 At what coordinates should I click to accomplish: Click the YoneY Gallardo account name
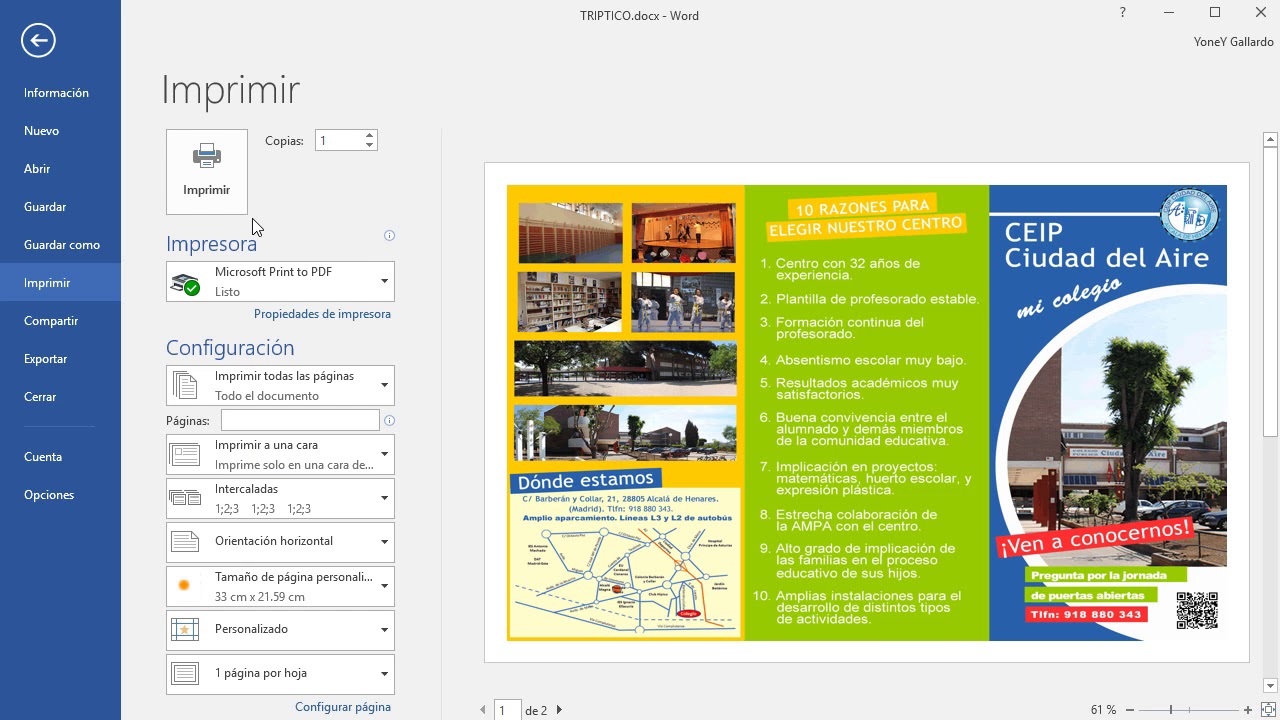(x=1234, y=42)
